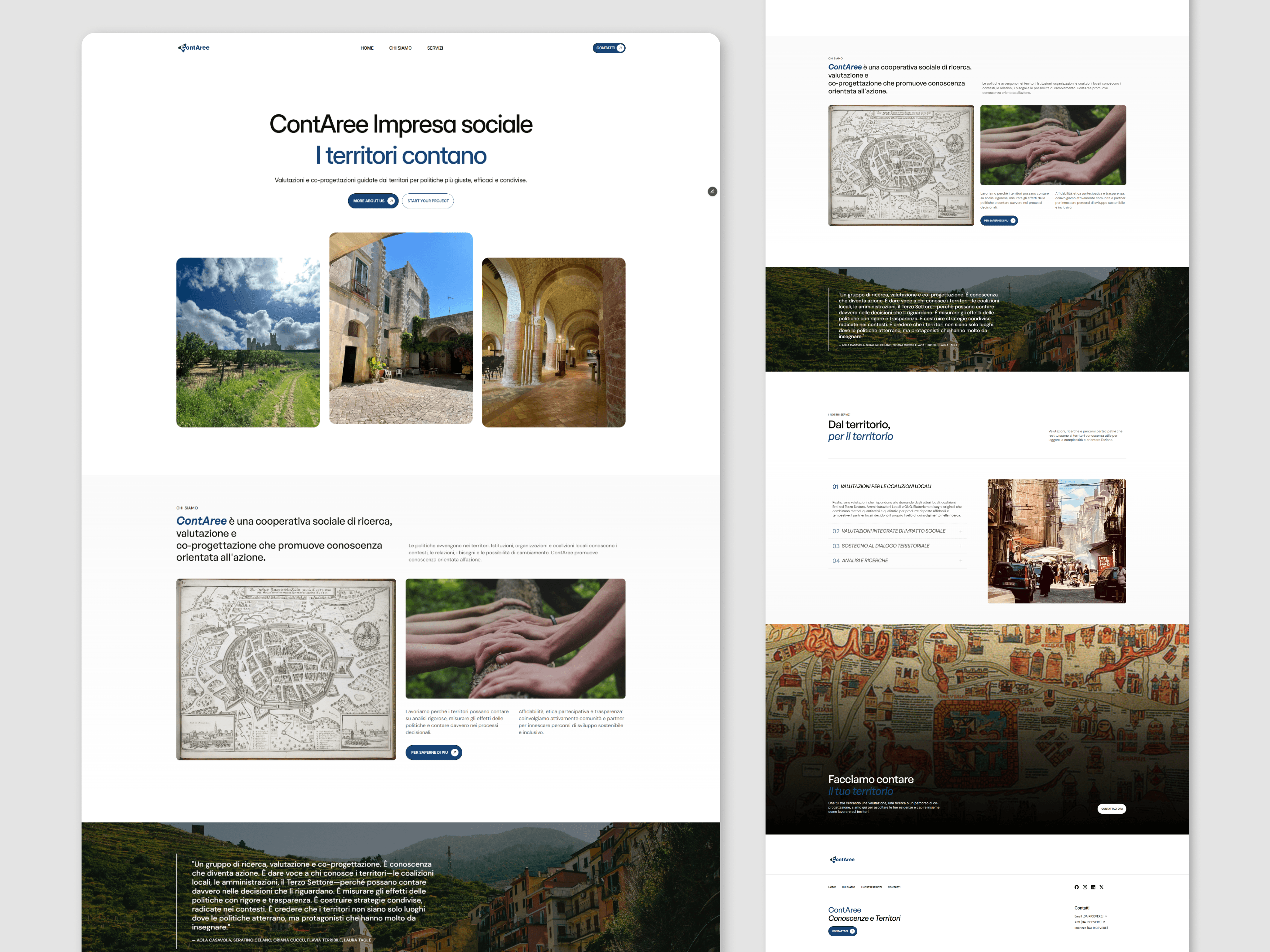This screenshot has width=1270, height=952.
Task: Click the 'More About Us' button
Action: point(373,201)
